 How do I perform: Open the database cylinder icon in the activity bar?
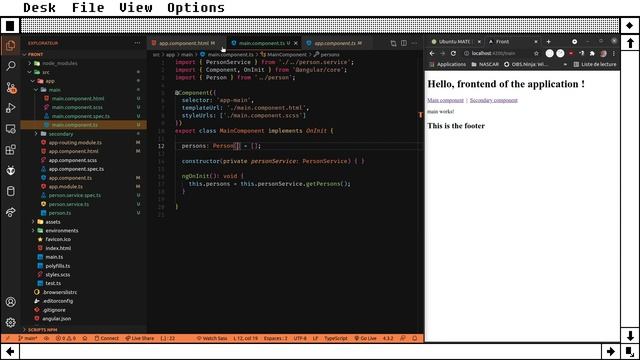11,191
